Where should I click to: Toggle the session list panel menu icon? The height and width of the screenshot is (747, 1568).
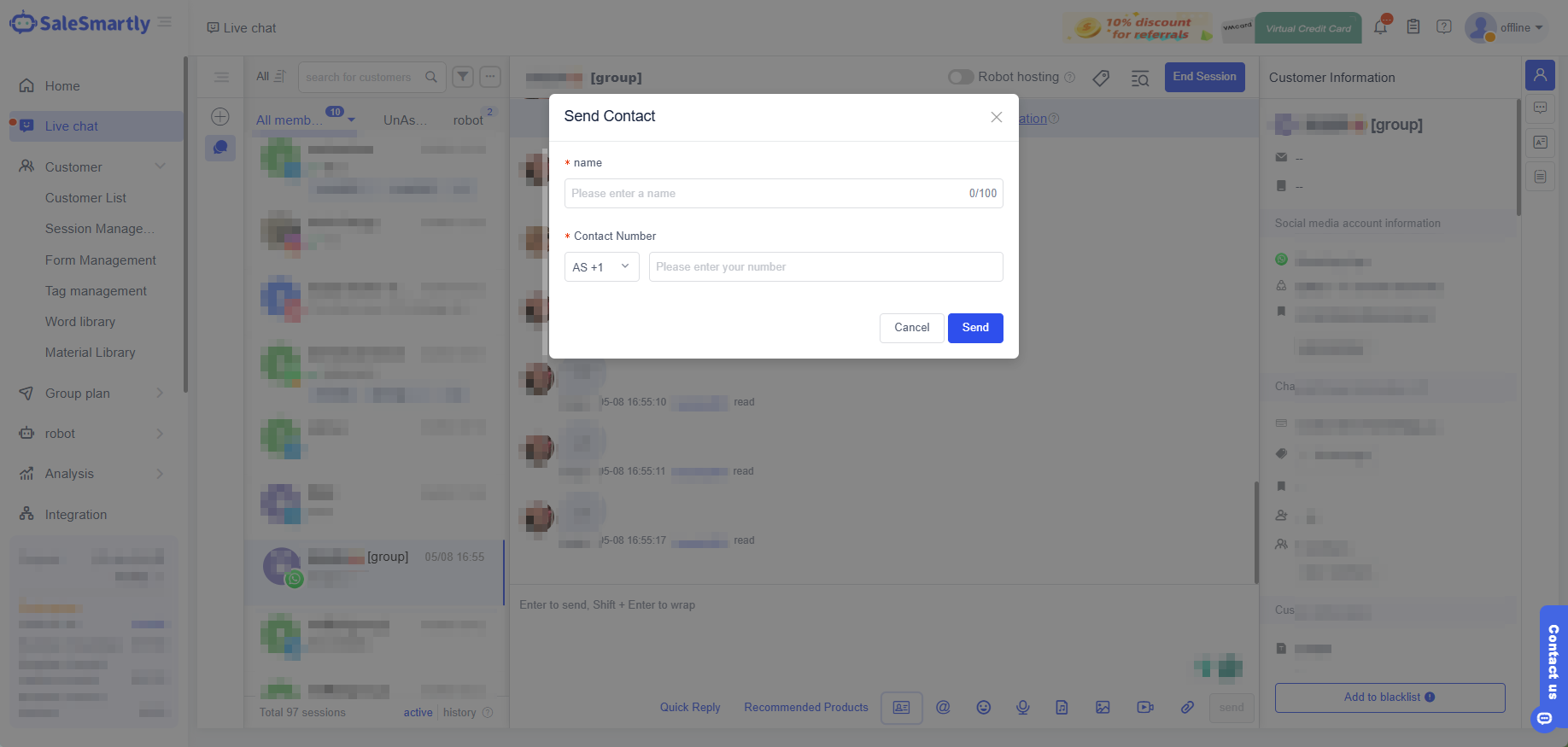coord(221,78)
